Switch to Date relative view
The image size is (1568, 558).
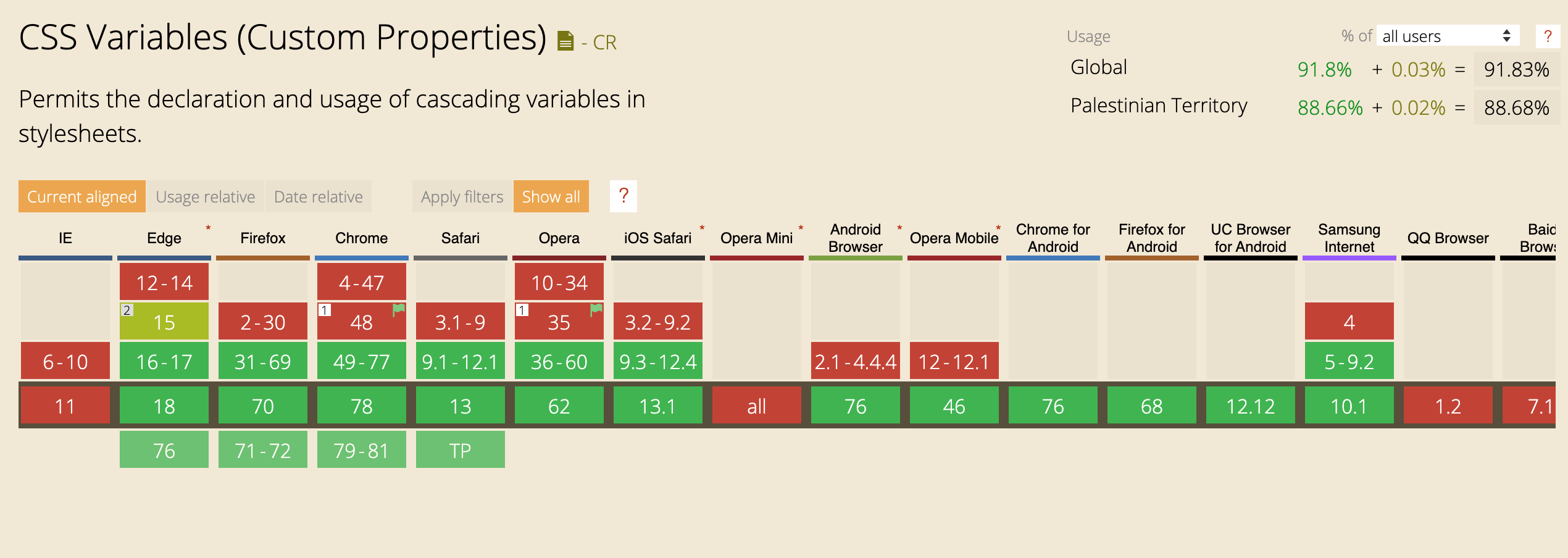[318, 196]
